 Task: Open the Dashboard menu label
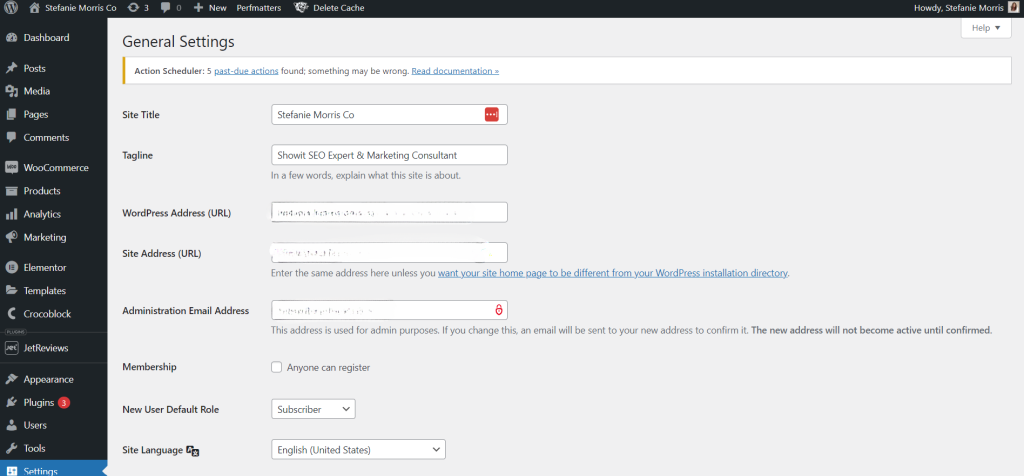(46, 38)
